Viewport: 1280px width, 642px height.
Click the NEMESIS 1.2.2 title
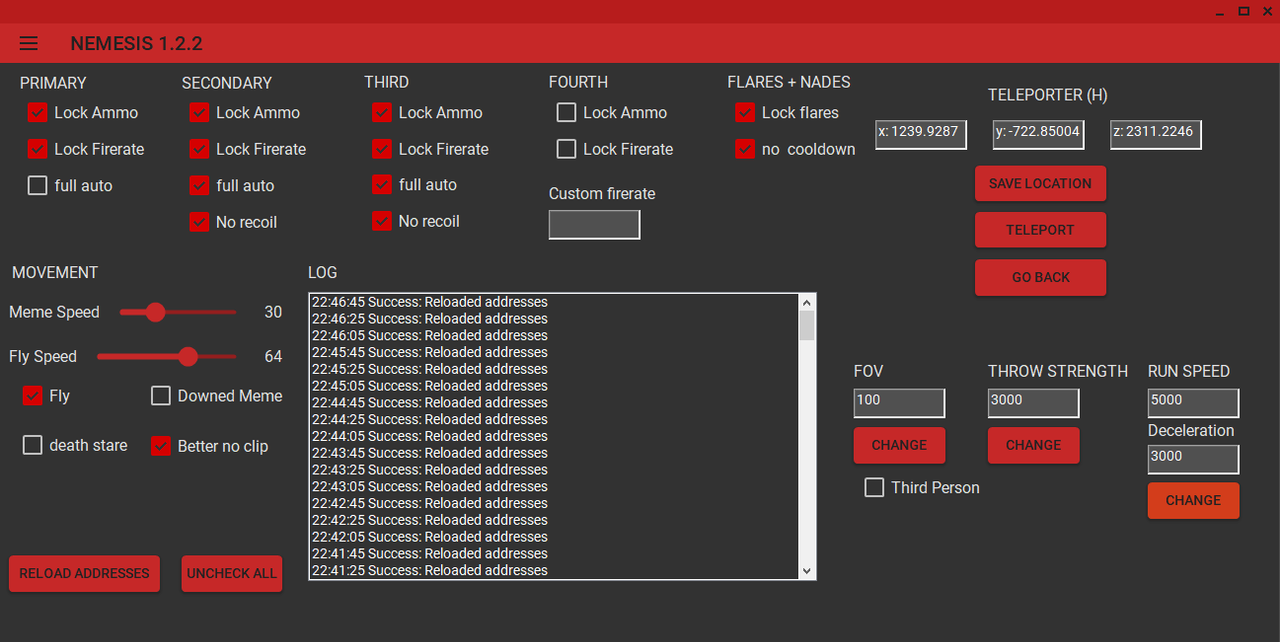136,44
